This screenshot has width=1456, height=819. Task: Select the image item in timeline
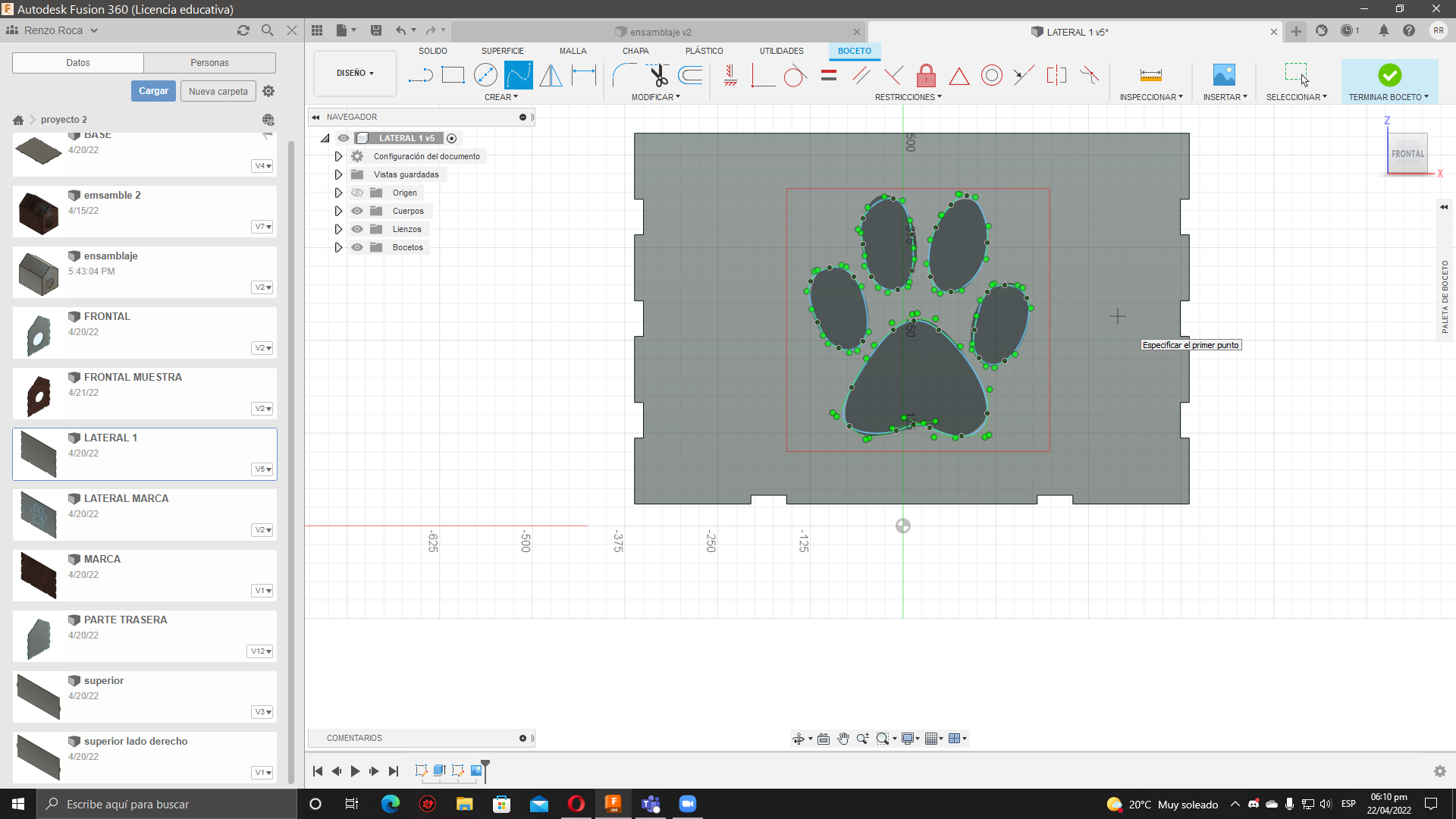point(476,770)
